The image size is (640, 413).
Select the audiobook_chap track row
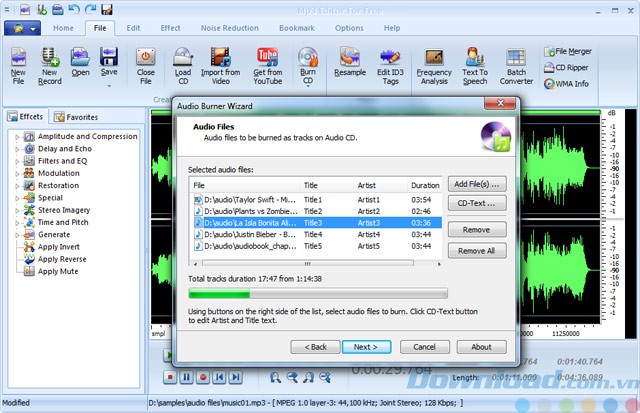click(x=317, y=246)
